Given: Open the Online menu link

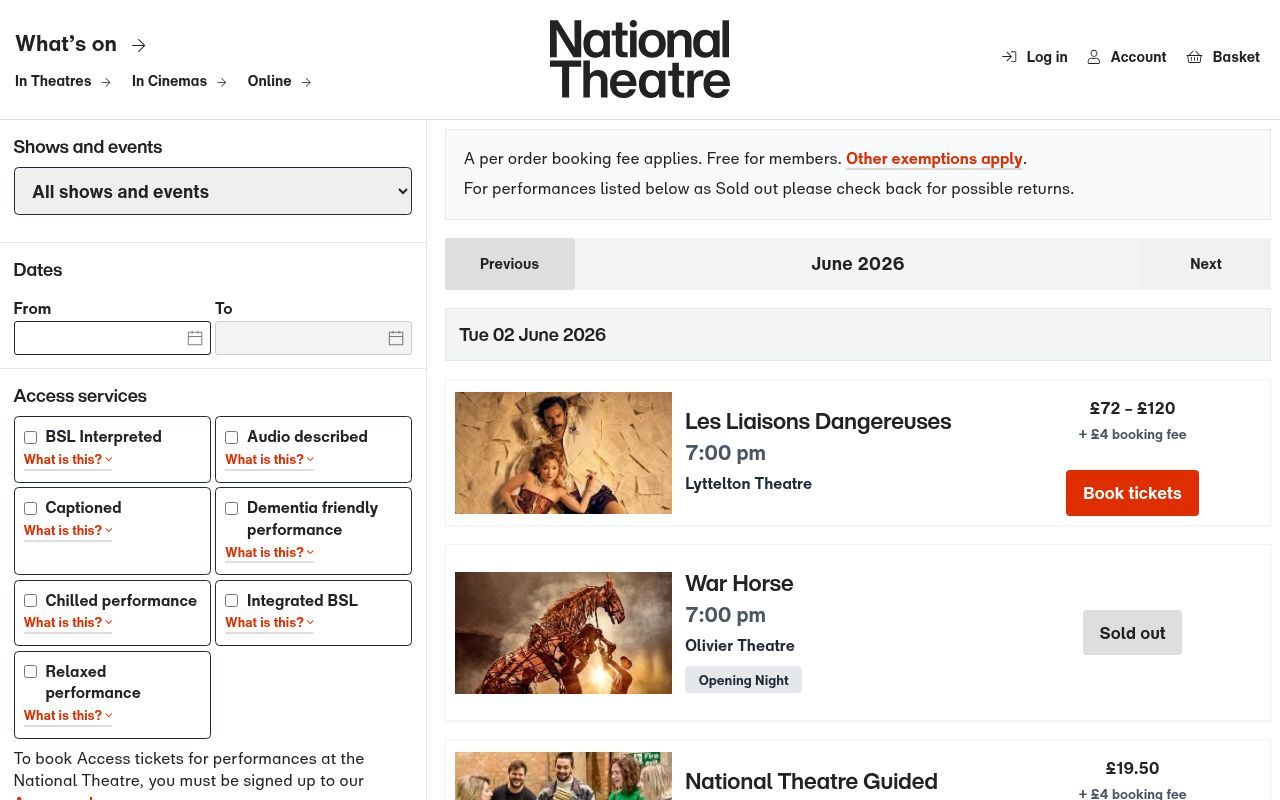Looking at the screenshot, I should (280, 81).
